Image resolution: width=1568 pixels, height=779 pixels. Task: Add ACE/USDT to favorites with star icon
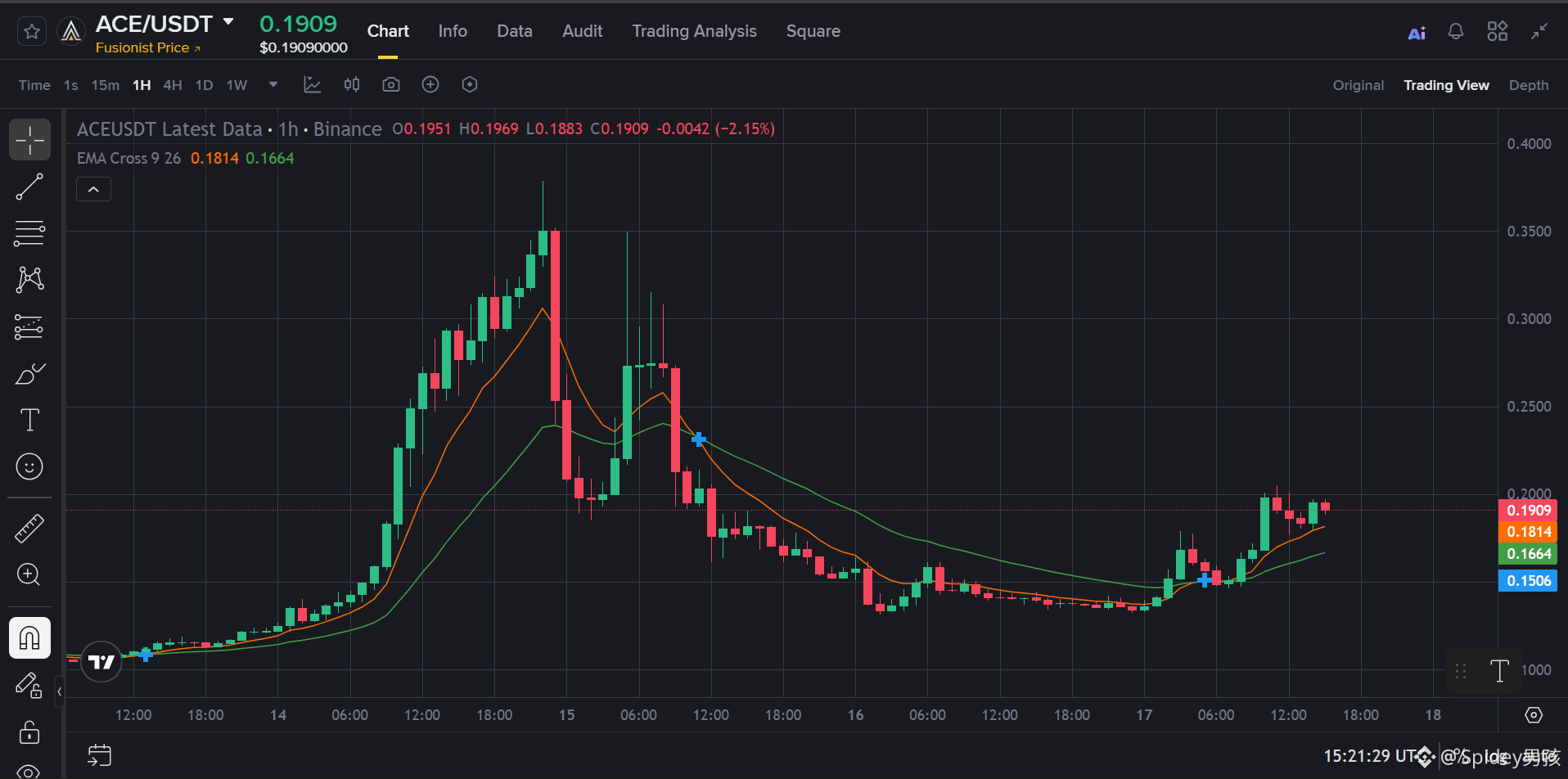click(32, 32)
